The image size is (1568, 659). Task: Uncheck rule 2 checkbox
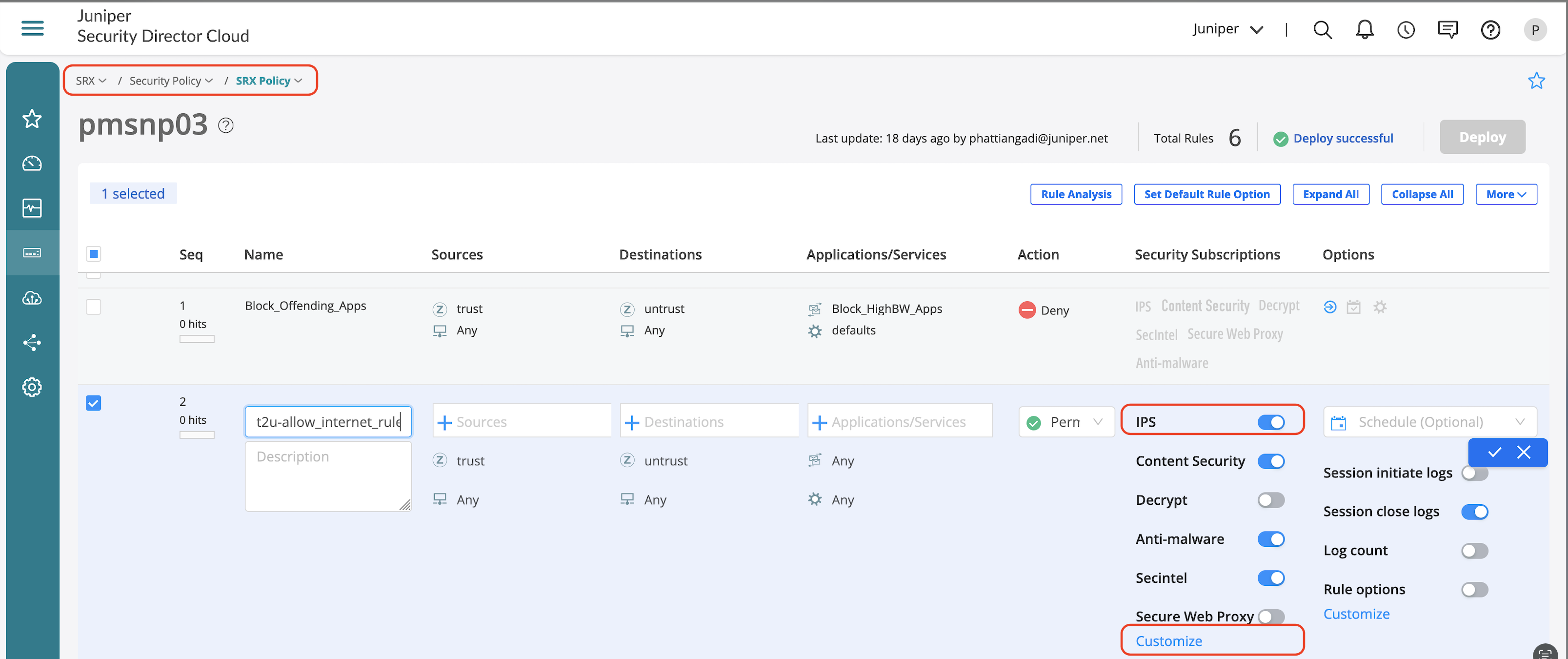[93, 403]
